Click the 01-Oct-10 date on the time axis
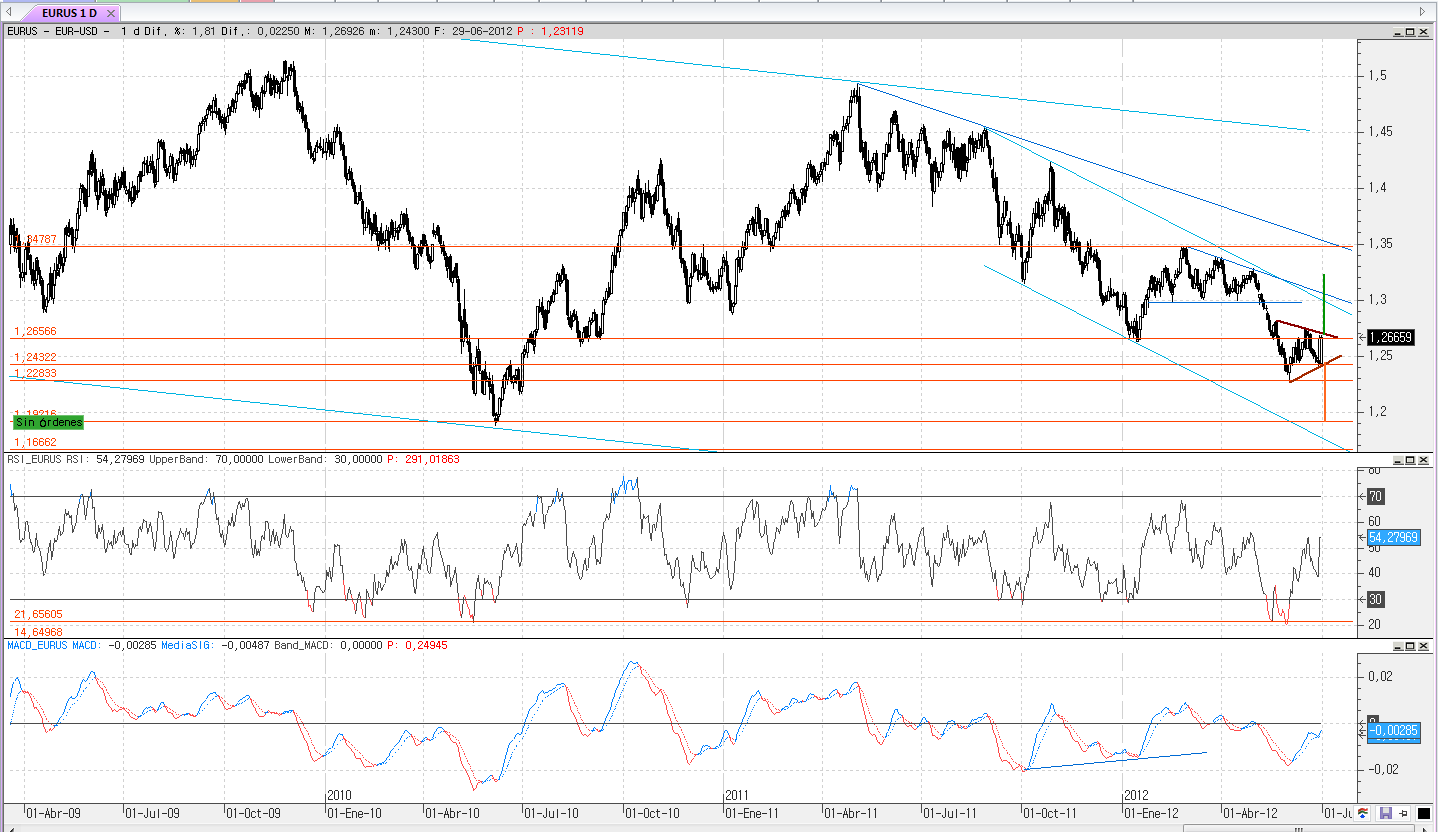 [x=652, y=813]
